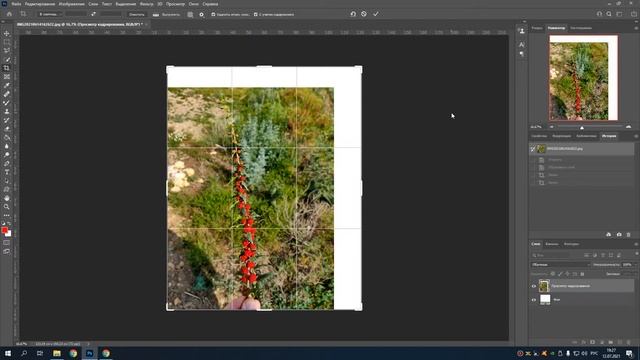Open the Image menu (Изображение)

71,4
